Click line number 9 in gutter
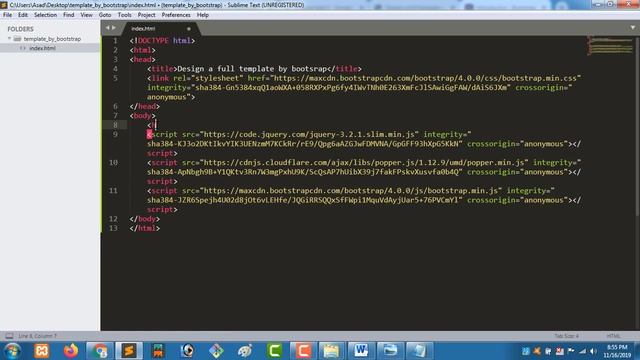The height and width of the screenshot is (360, 640). [x=115, y=134]
